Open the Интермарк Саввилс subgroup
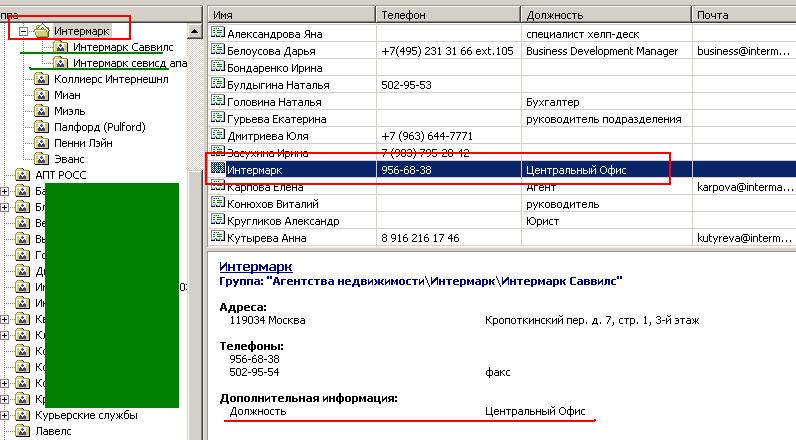 [123, 47]
